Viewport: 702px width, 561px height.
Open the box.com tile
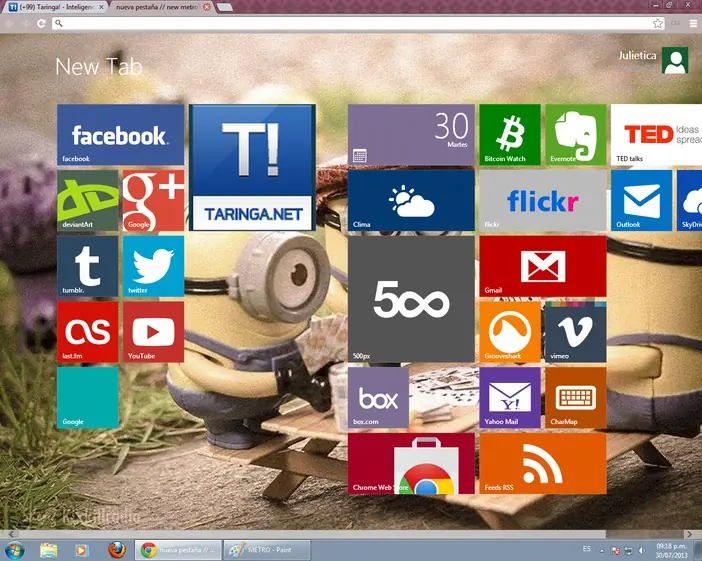378,398
